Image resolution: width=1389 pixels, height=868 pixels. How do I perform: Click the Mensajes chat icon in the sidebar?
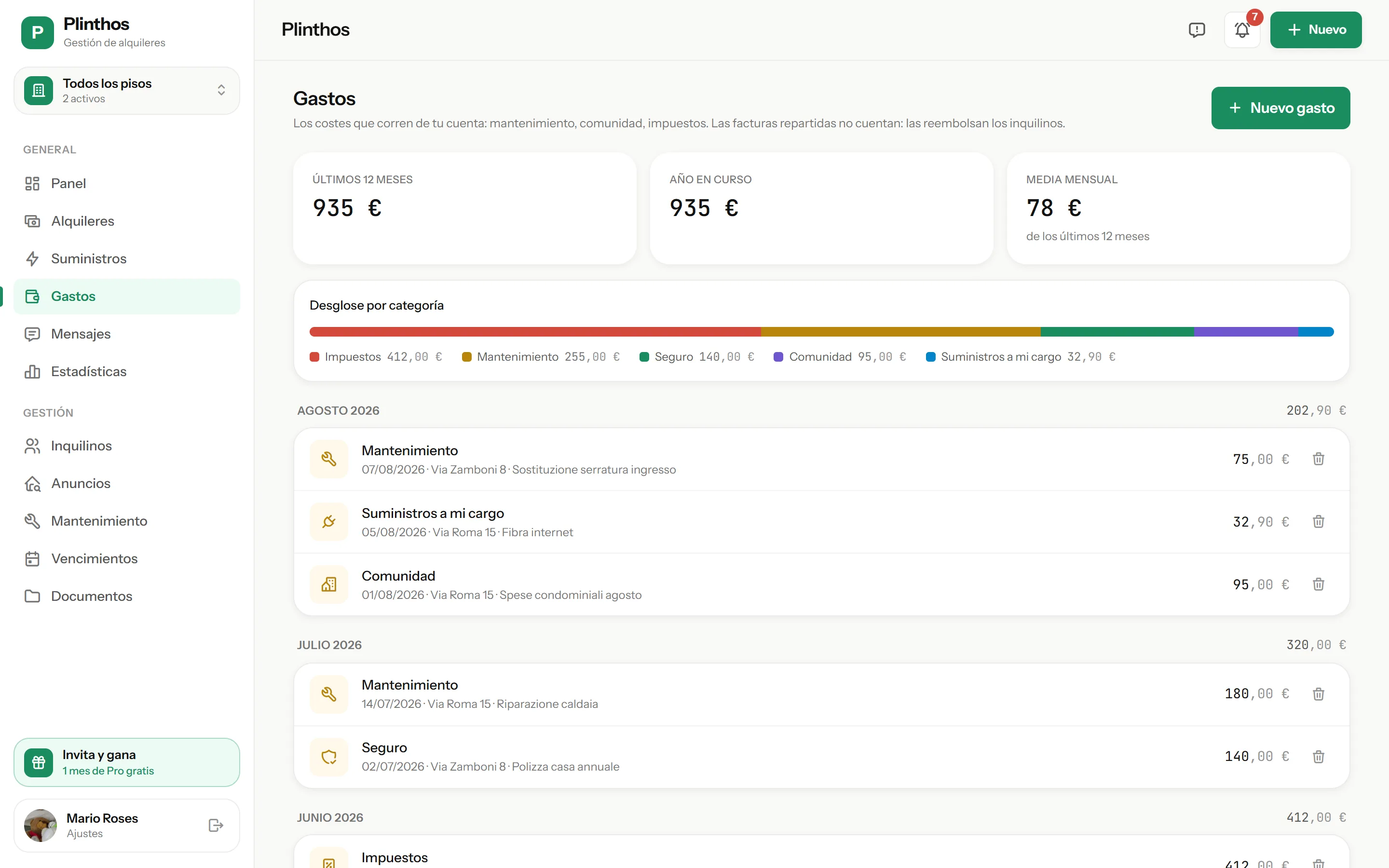pos(32,334)
